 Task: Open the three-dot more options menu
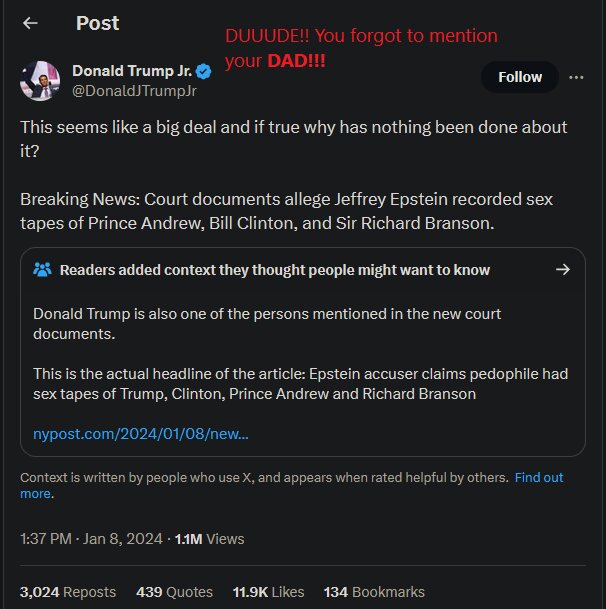pos(576,77)
